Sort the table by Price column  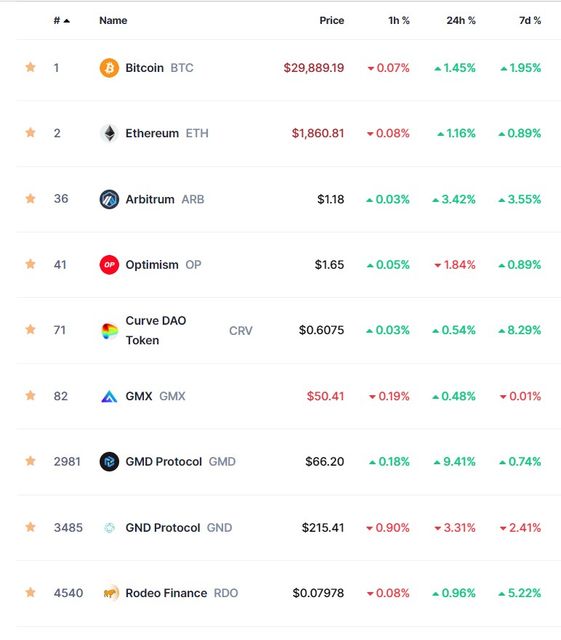tap(332, 20)
